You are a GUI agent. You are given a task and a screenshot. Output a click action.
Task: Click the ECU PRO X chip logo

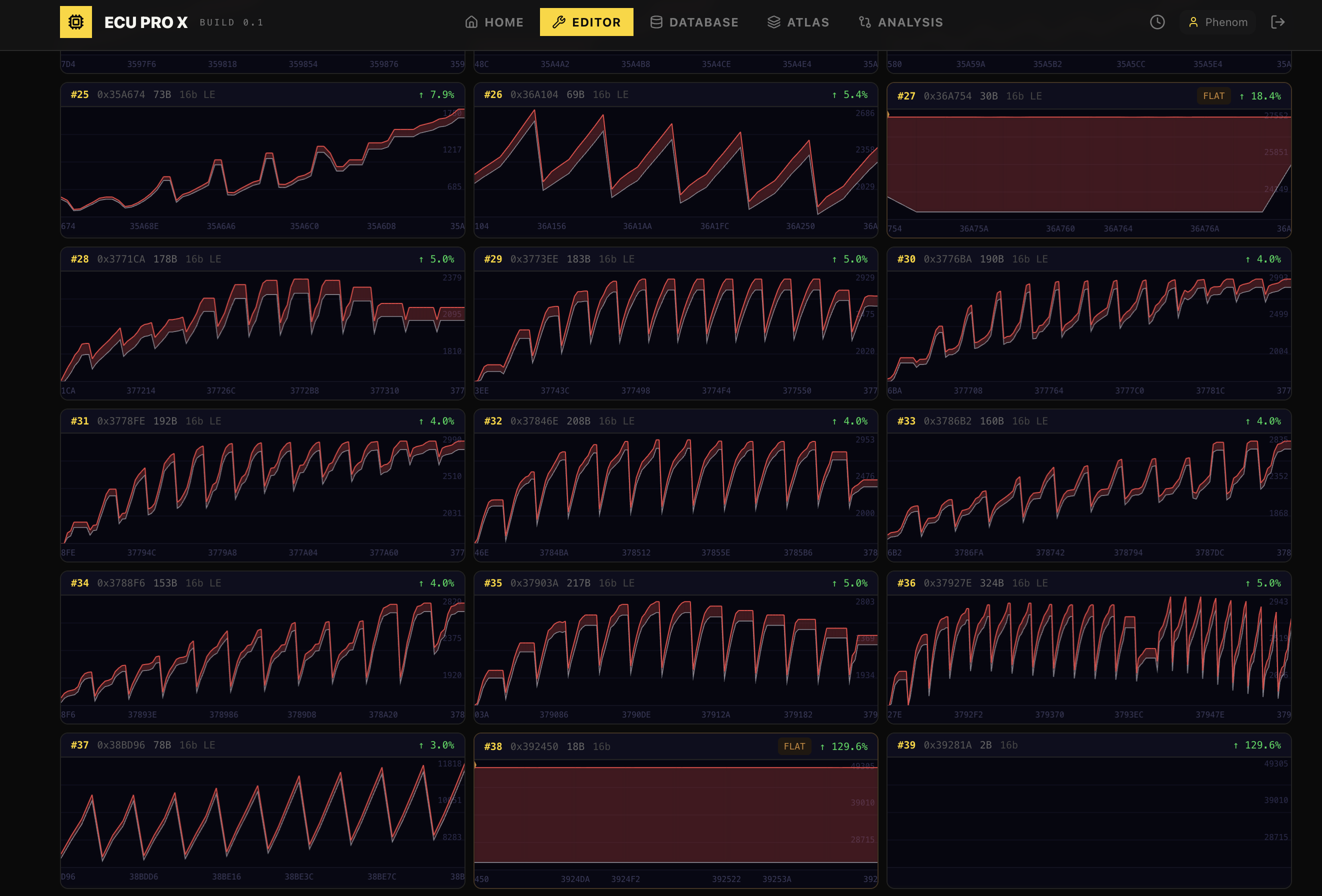(x=75, y=22)
